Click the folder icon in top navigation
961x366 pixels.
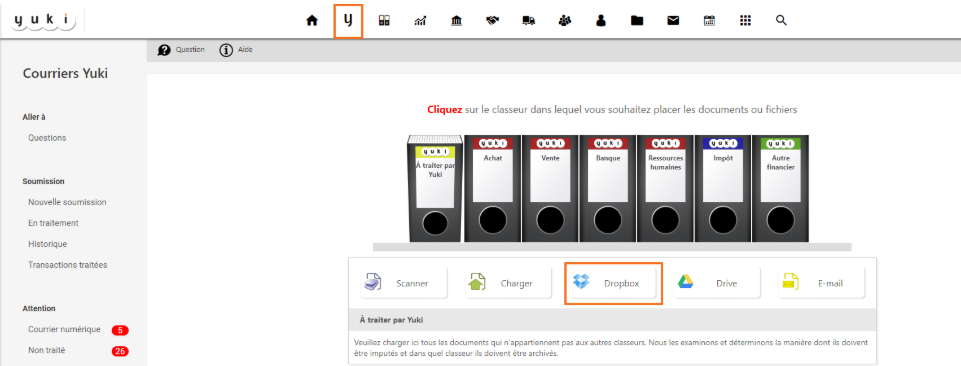(637, 21)
